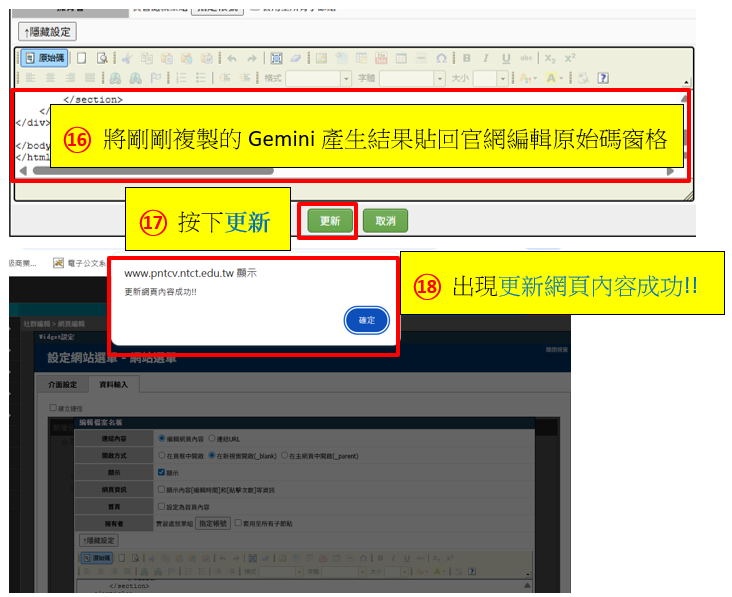
Task: Click the Superscript icon in top editor toolbar
Action: [x=569, y=58]
